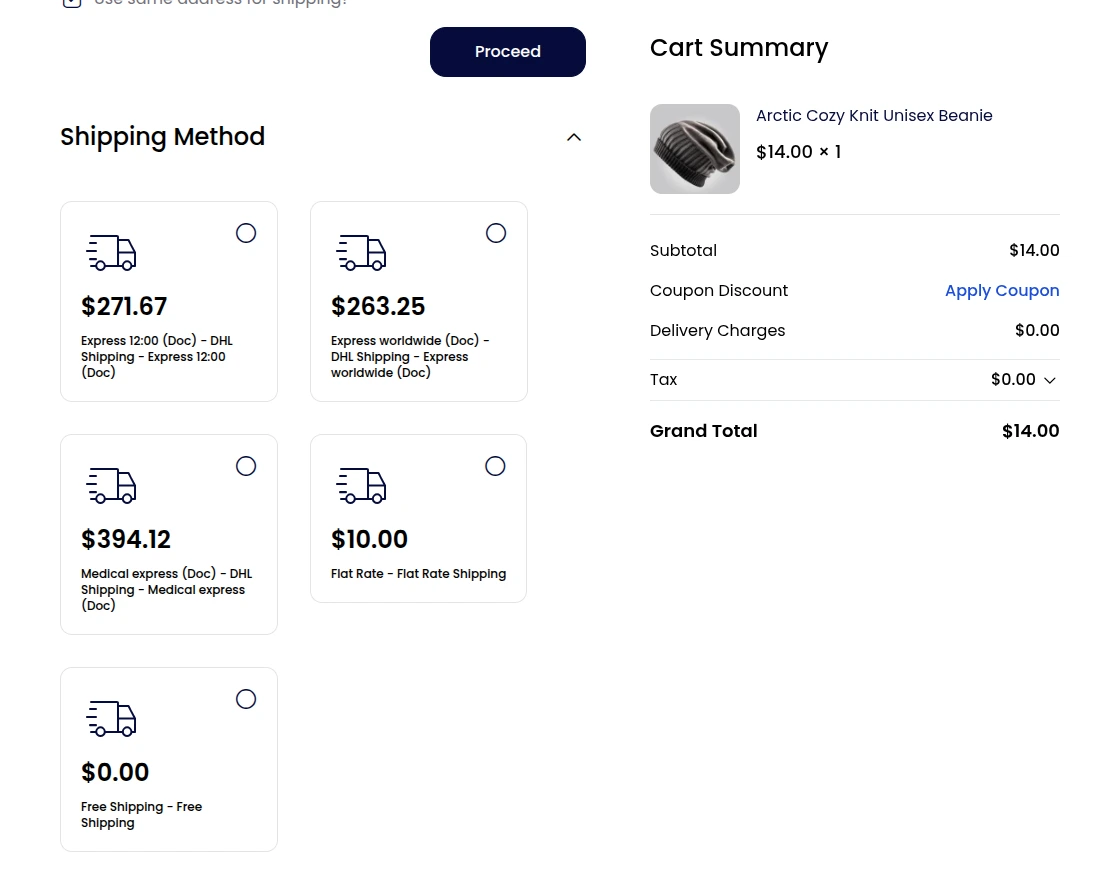Click the Flat Rate - Flat Rate Shipping label
The height and width of the screenshot is (880, 1120).
tap(419, 574)
